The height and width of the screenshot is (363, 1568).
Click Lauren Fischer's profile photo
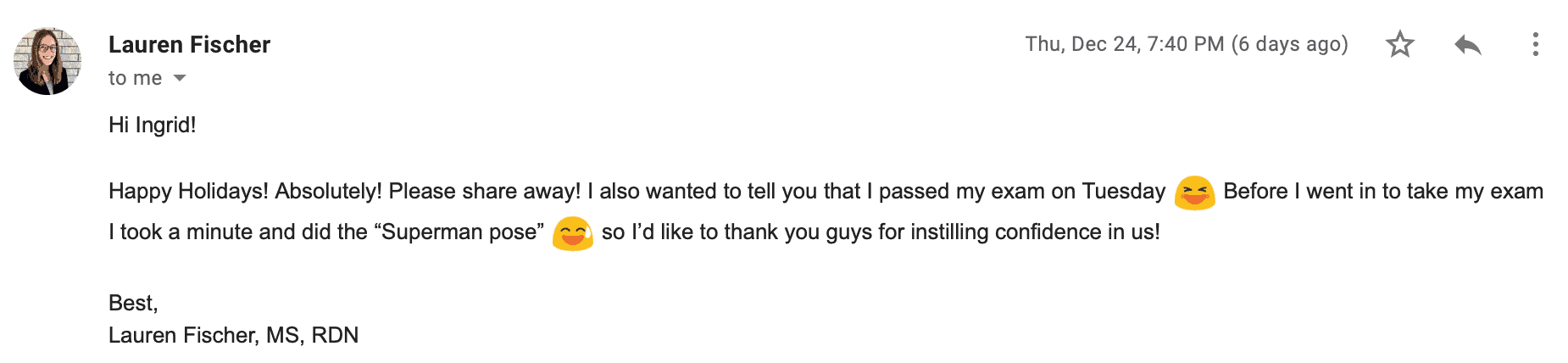point(47,60)
